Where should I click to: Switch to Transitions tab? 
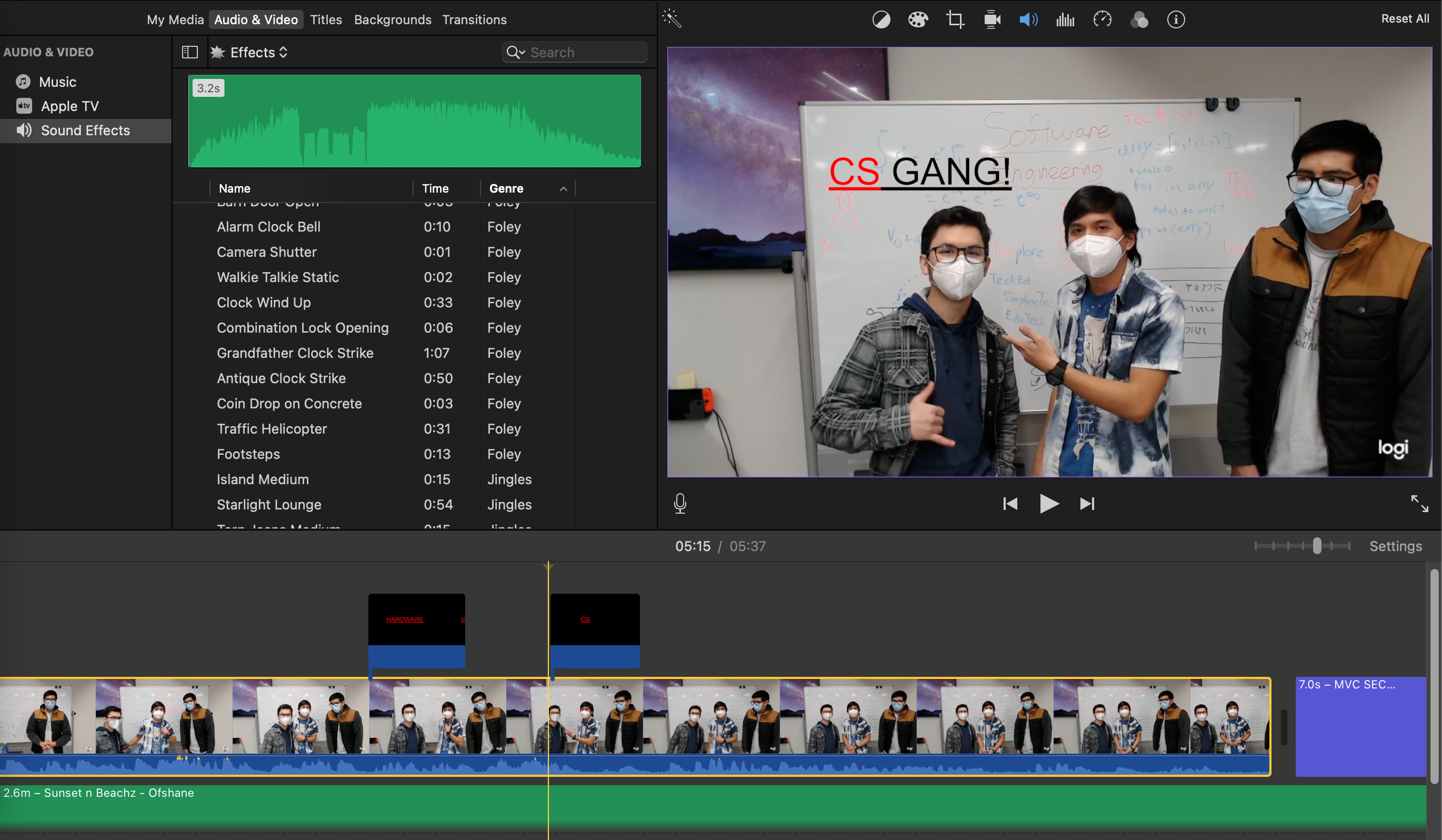click(474, 19)
